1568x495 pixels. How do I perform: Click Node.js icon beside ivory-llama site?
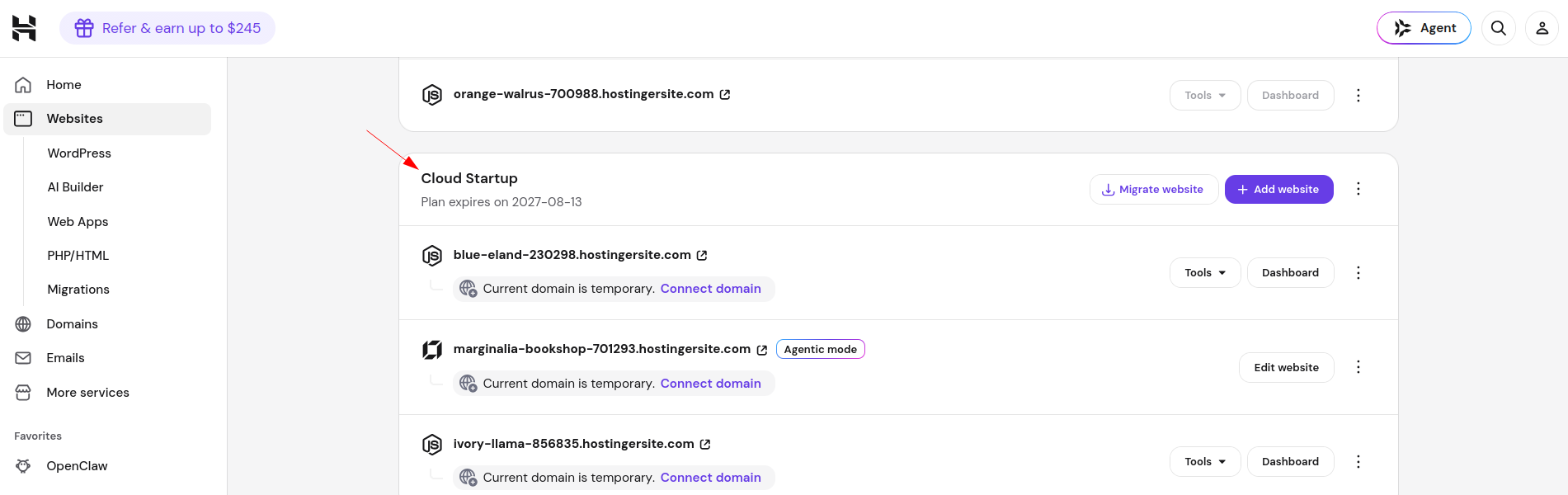[x=432, y=445]
